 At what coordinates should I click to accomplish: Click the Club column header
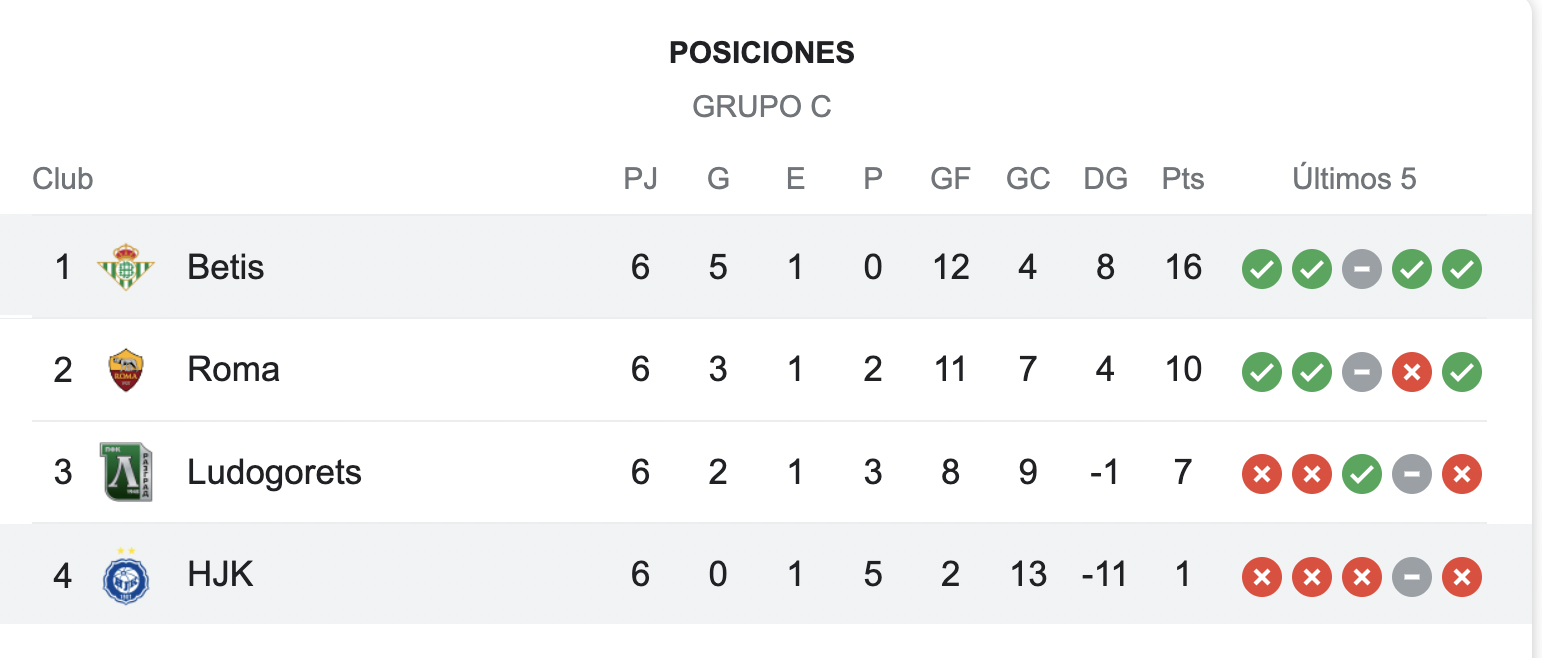point(63,179)
